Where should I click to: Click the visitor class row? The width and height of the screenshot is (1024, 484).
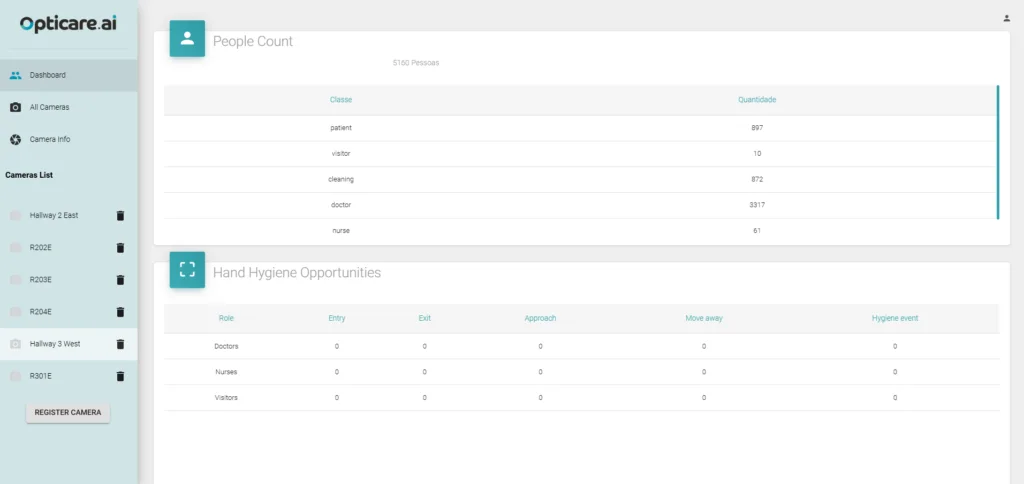pyautogui.click(x=580, y=153)
